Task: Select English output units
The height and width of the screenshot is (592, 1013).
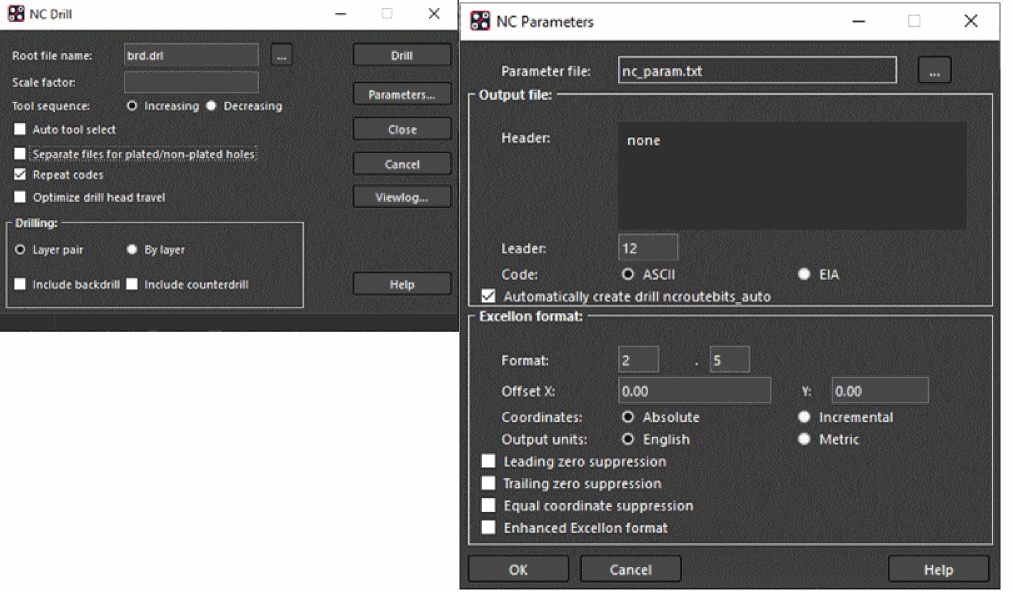Action: coord(627,439)
